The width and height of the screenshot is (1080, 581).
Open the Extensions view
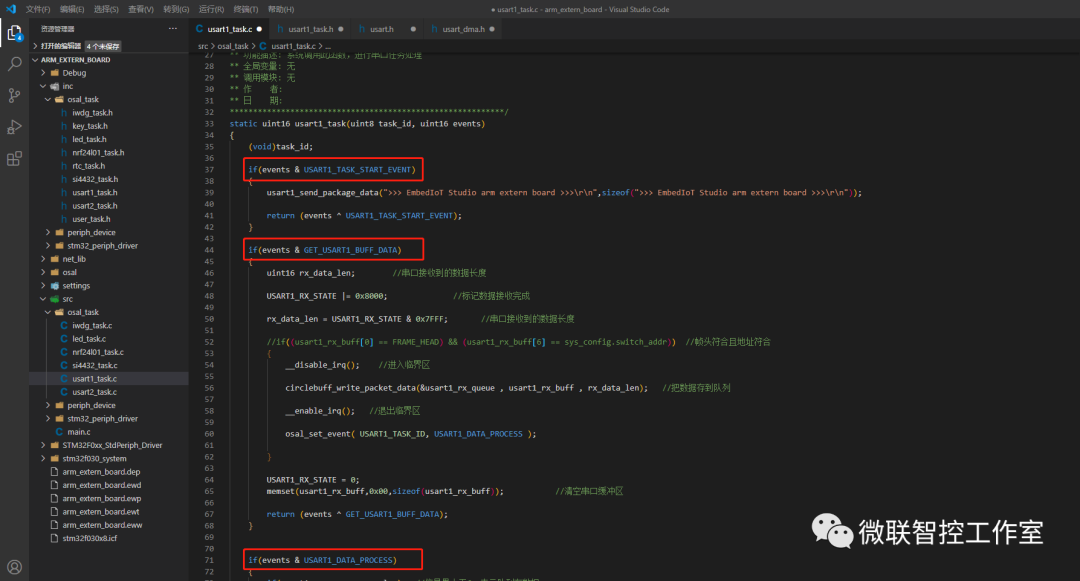coord(15,159)
